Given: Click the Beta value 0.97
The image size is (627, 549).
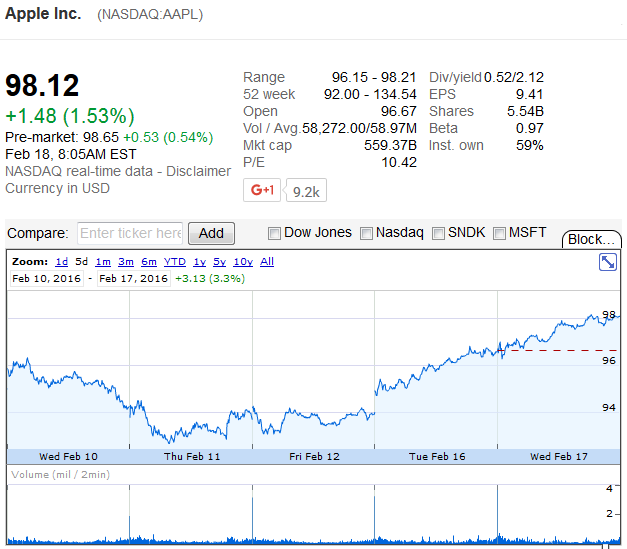Looking at the screenshot, I should click(529, 128).
